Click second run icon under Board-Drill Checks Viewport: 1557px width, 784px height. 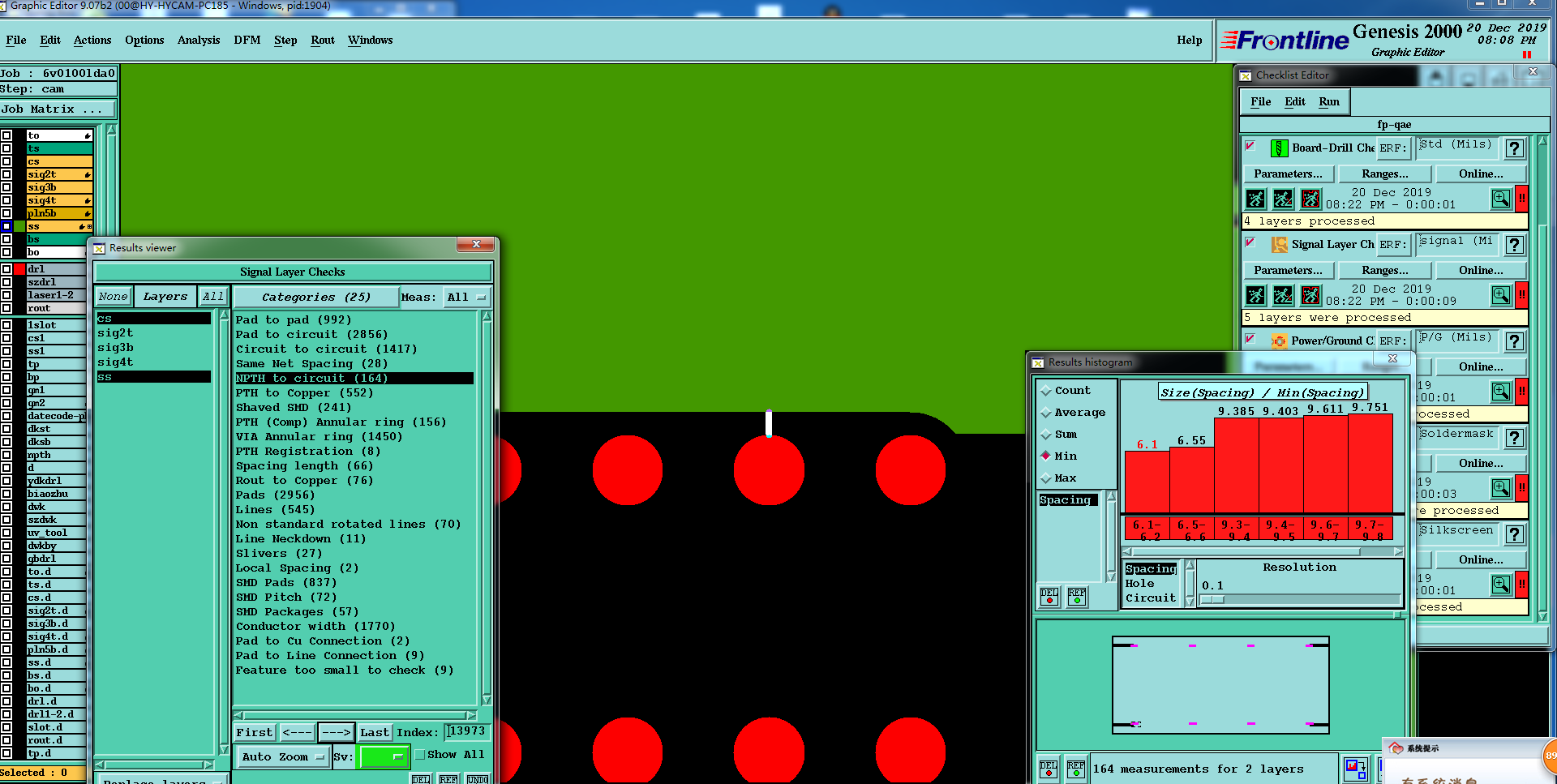click(x=1283, y=199)
